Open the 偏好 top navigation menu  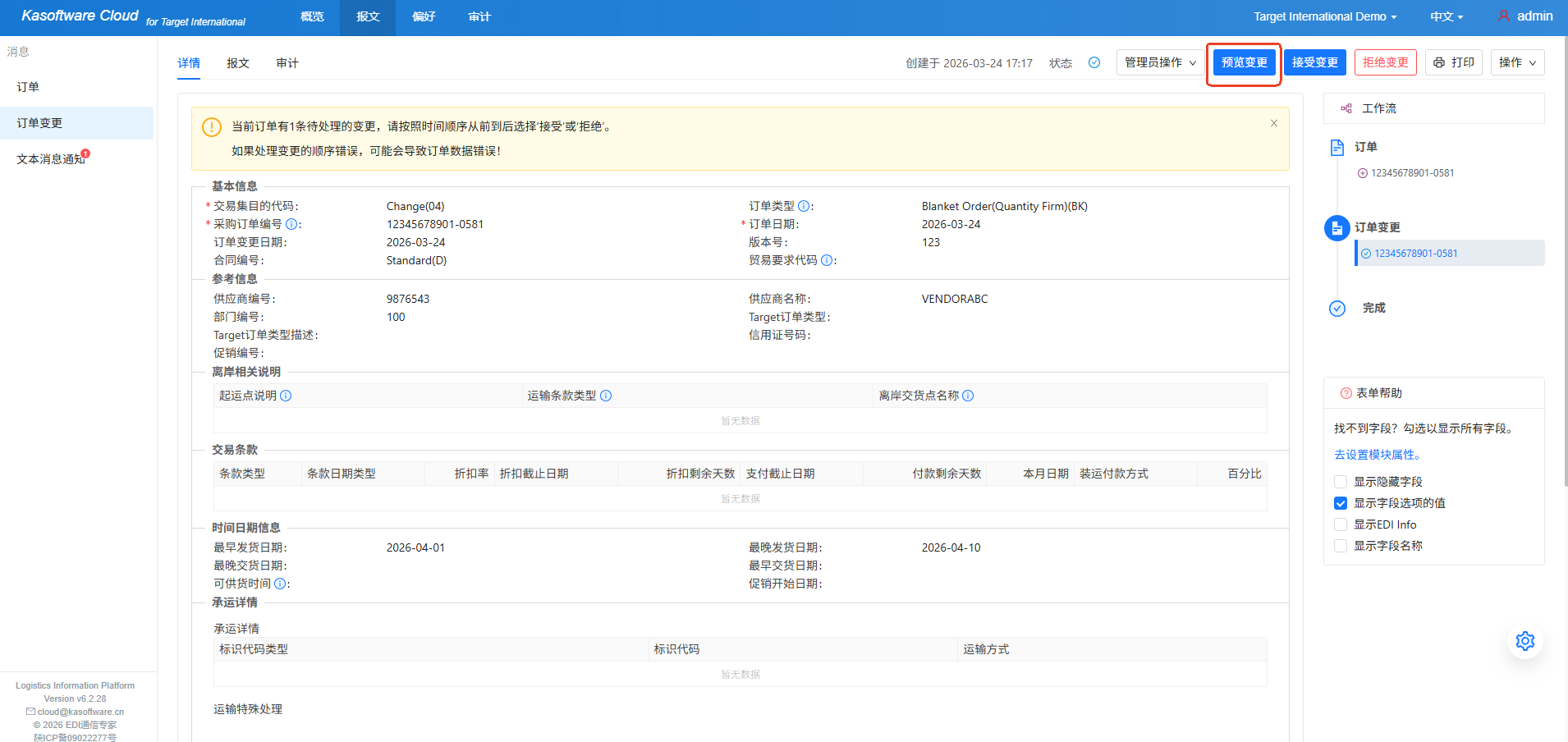click(424, 16)
